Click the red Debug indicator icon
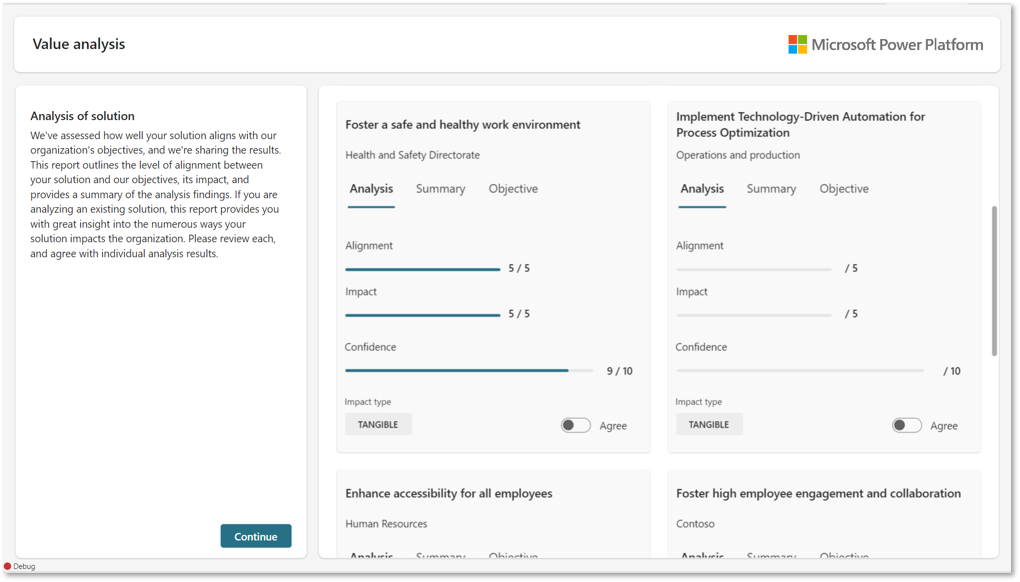This screenshot has width=1020, height=582. pyautogui.click(x=8, y=566)
